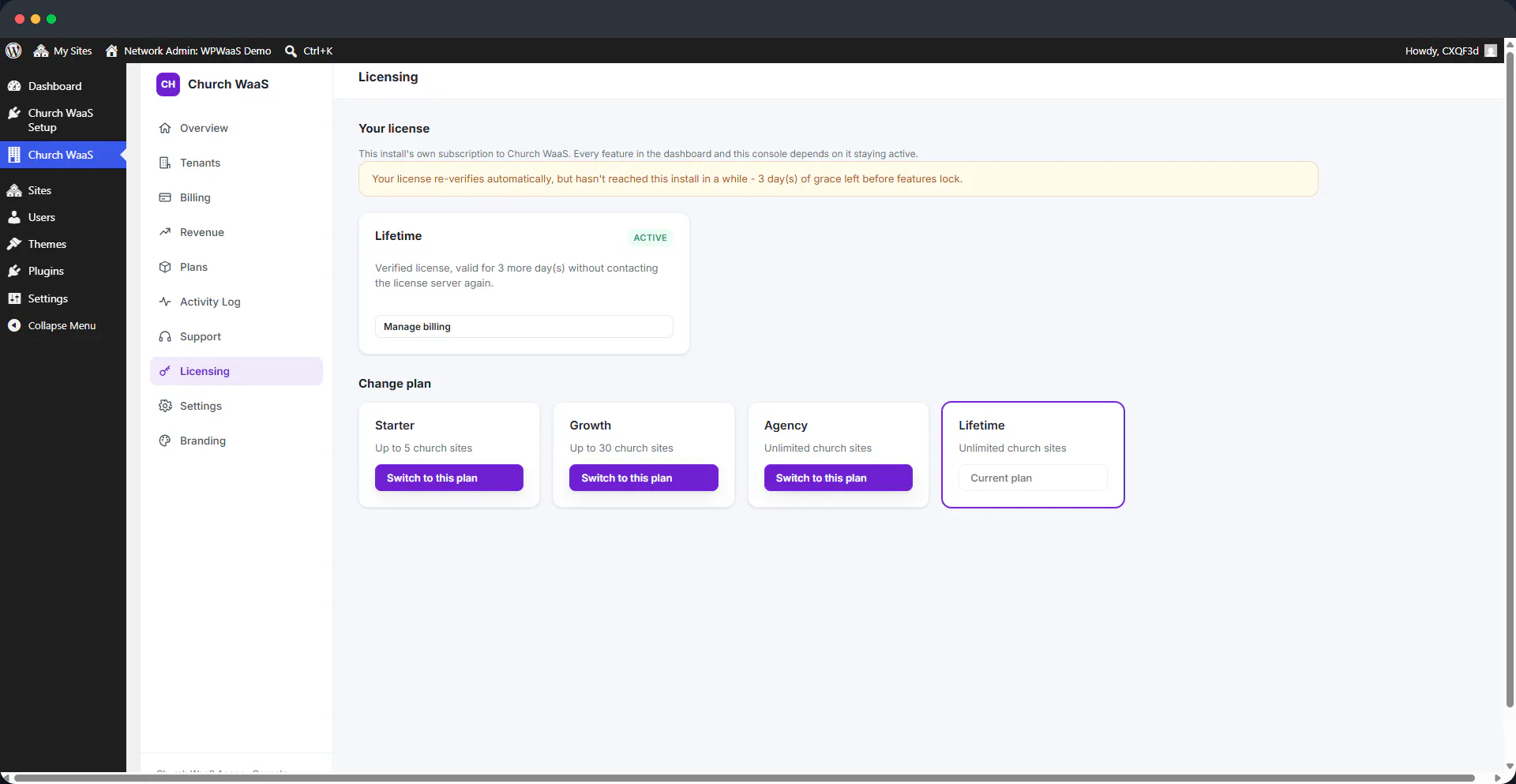Click the Branding palette icon

pos(165,441)
